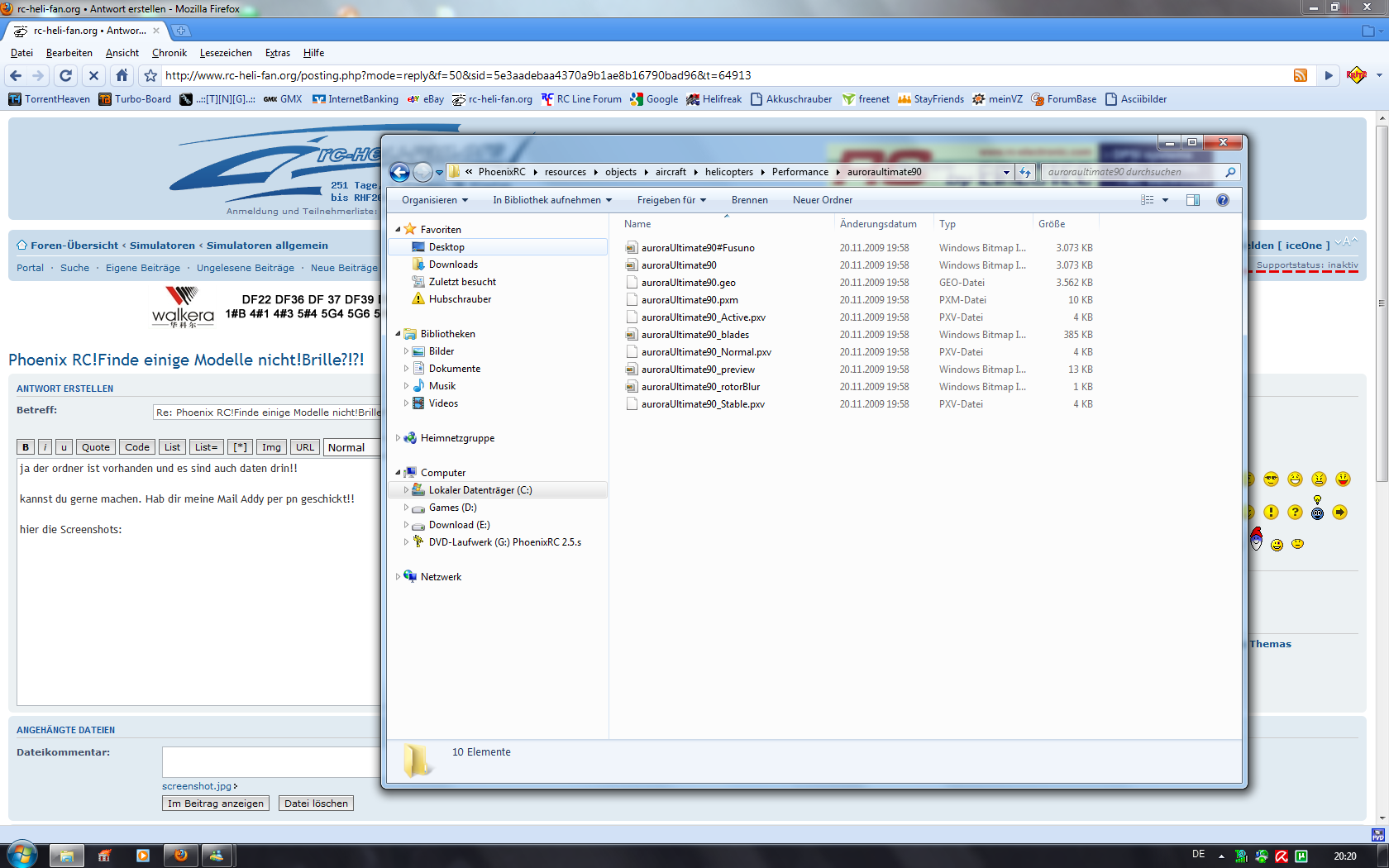This screenshot has height=868, width=1389.
Task: Toggle the Explorer preview pane icon
Action: [x=1192, y=200]
